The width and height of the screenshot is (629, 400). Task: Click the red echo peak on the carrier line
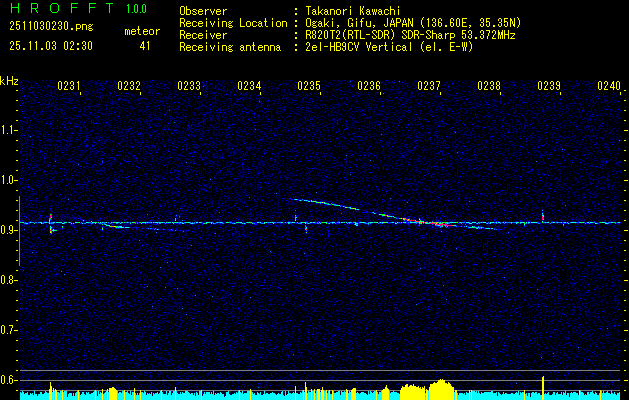coord(438,224)
